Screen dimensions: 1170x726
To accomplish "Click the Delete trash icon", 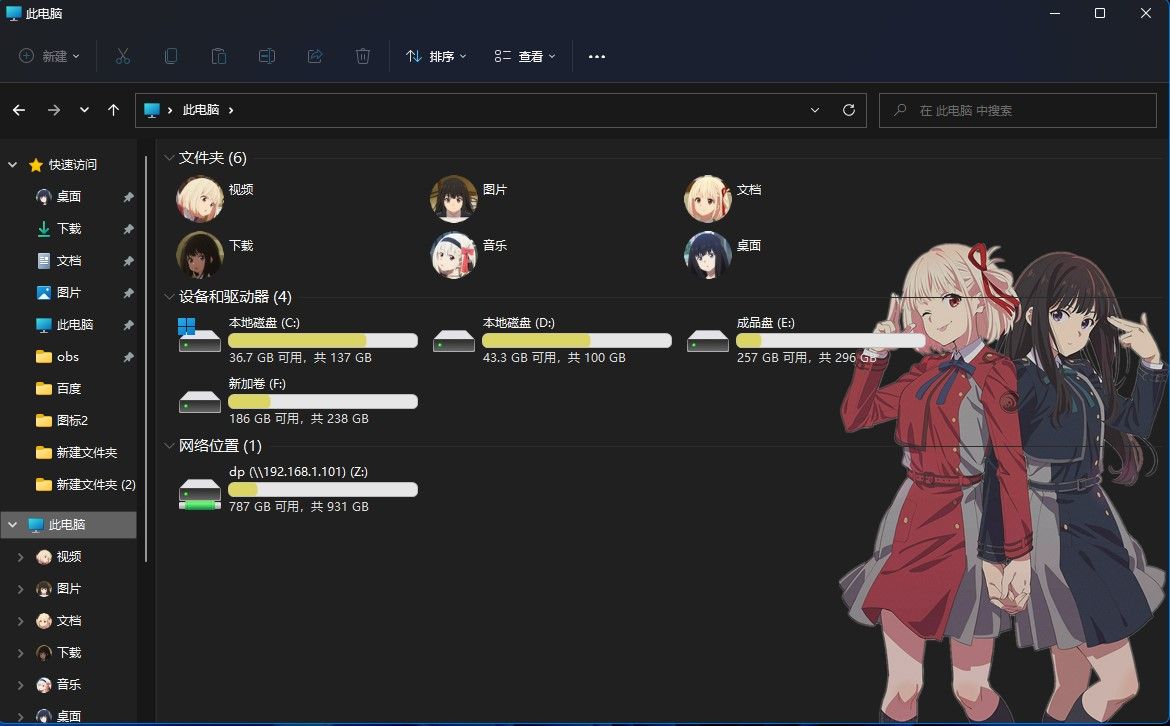I will click(363, 56).
